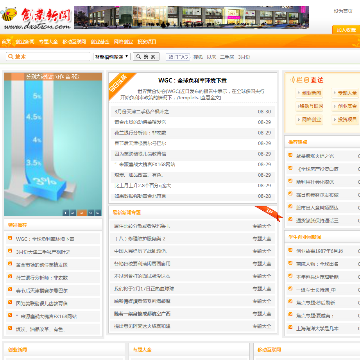
Task: Open the grey text link at top right corner
Action: tap(343, 11)
